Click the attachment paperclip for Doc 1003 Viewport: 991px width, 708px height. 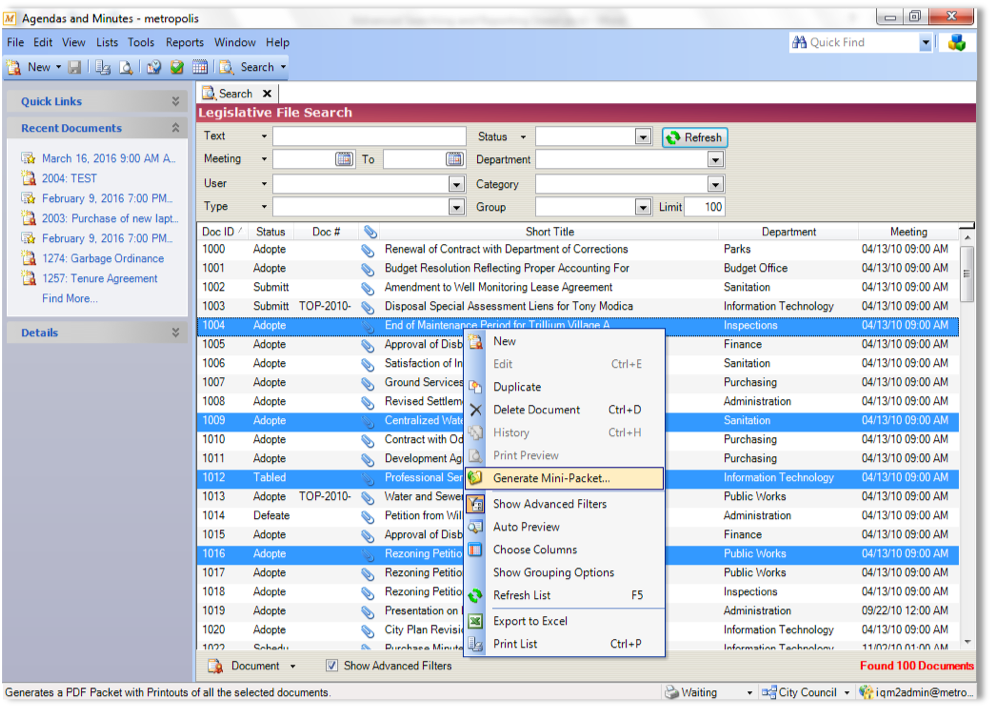(x=367, y=307)
